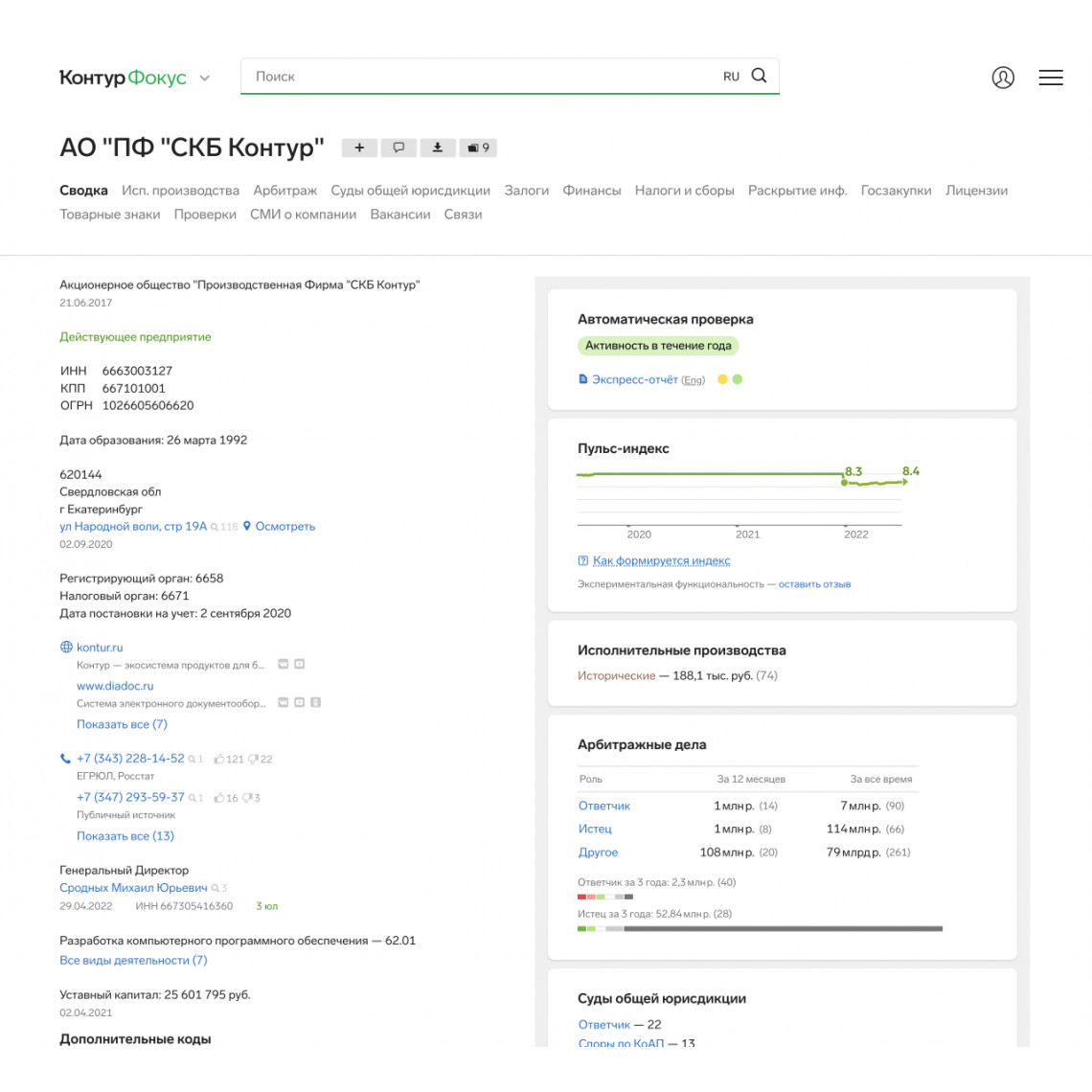Open Исторические enforcement proceedings link

[616, 675]
